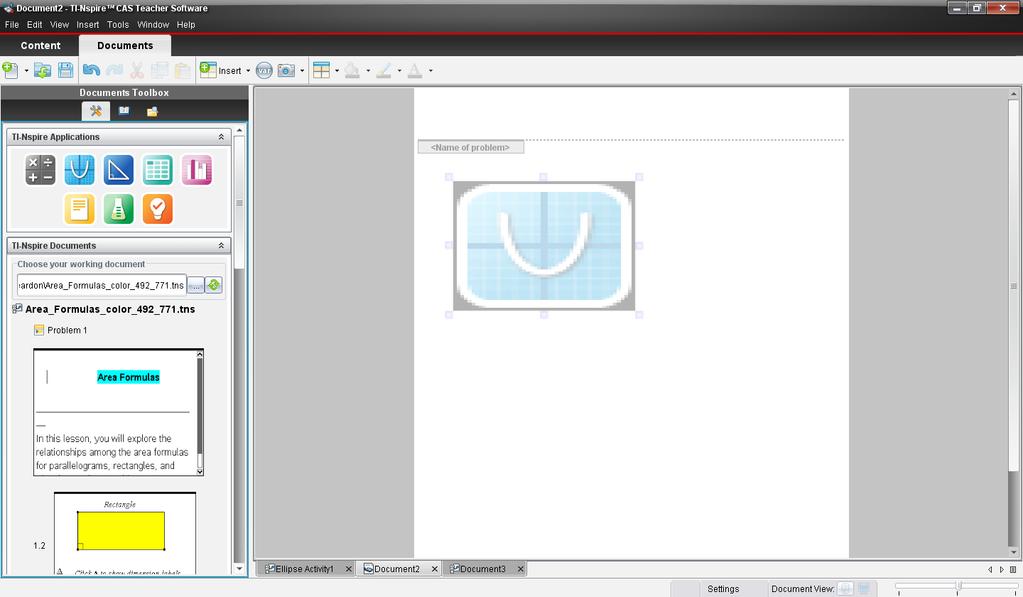Screen dimensions: 1023x597
Task: Click the Redo arrow icon
Action: coord(114,70)
